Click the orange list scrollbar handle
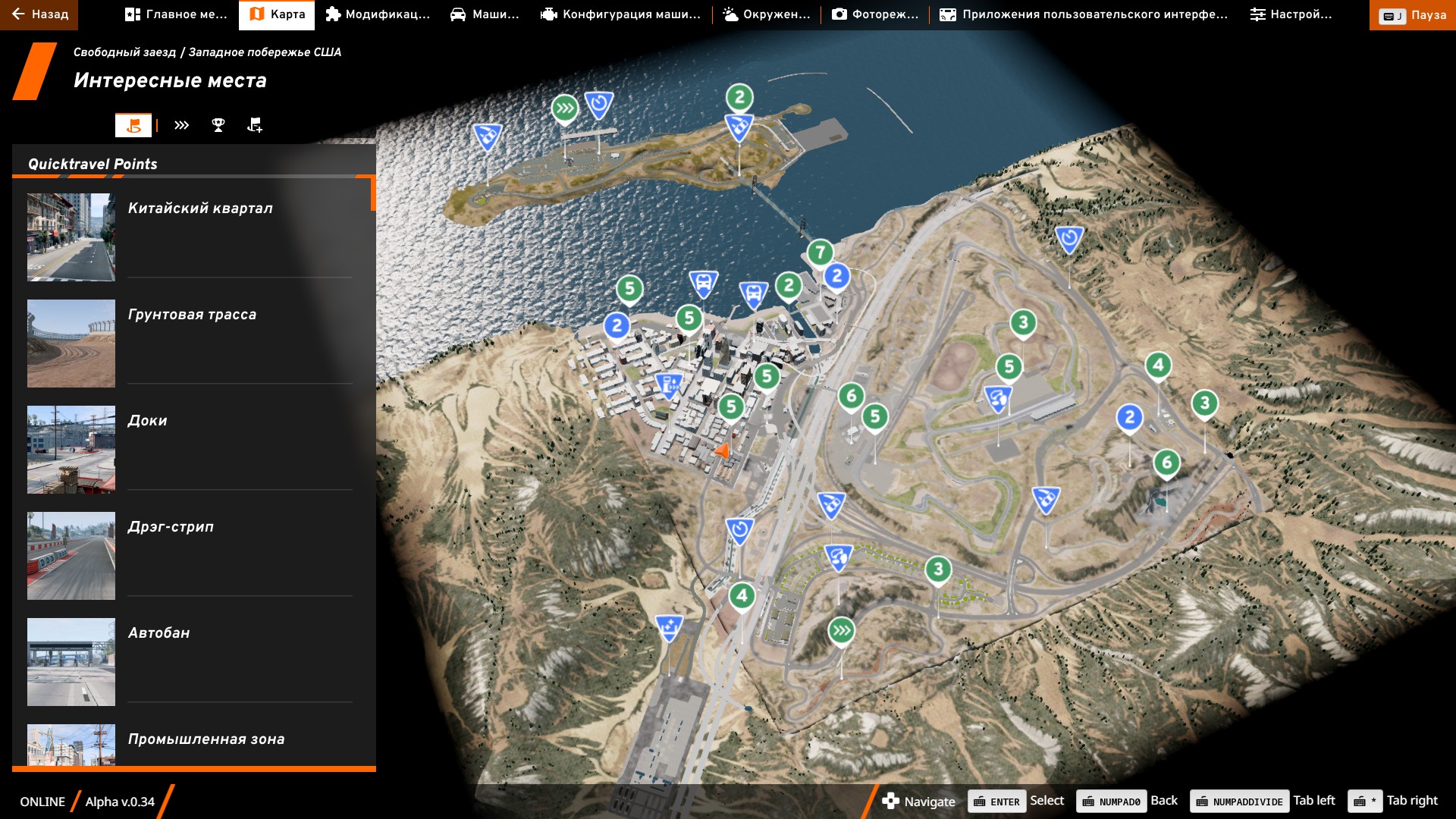 click(x=373, y=194)
